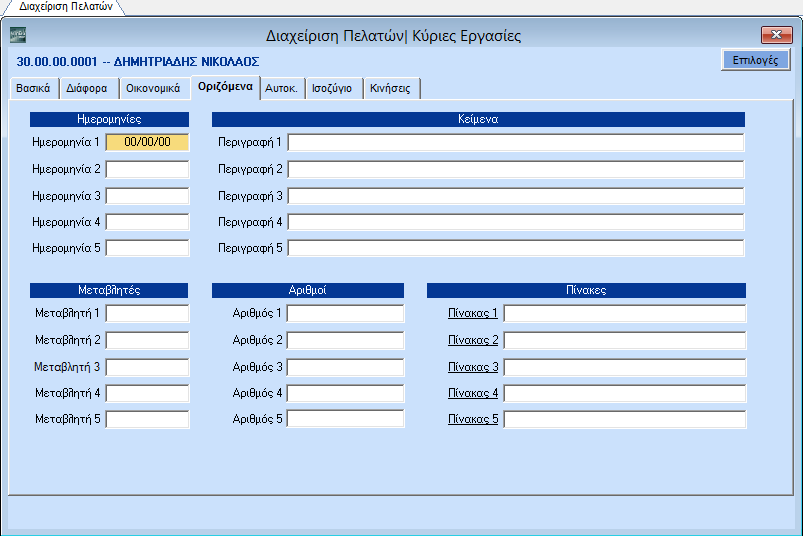Switch to the Βασικά tab
The width and height of the screenshot is (803, 536).
tap(33, 88)
